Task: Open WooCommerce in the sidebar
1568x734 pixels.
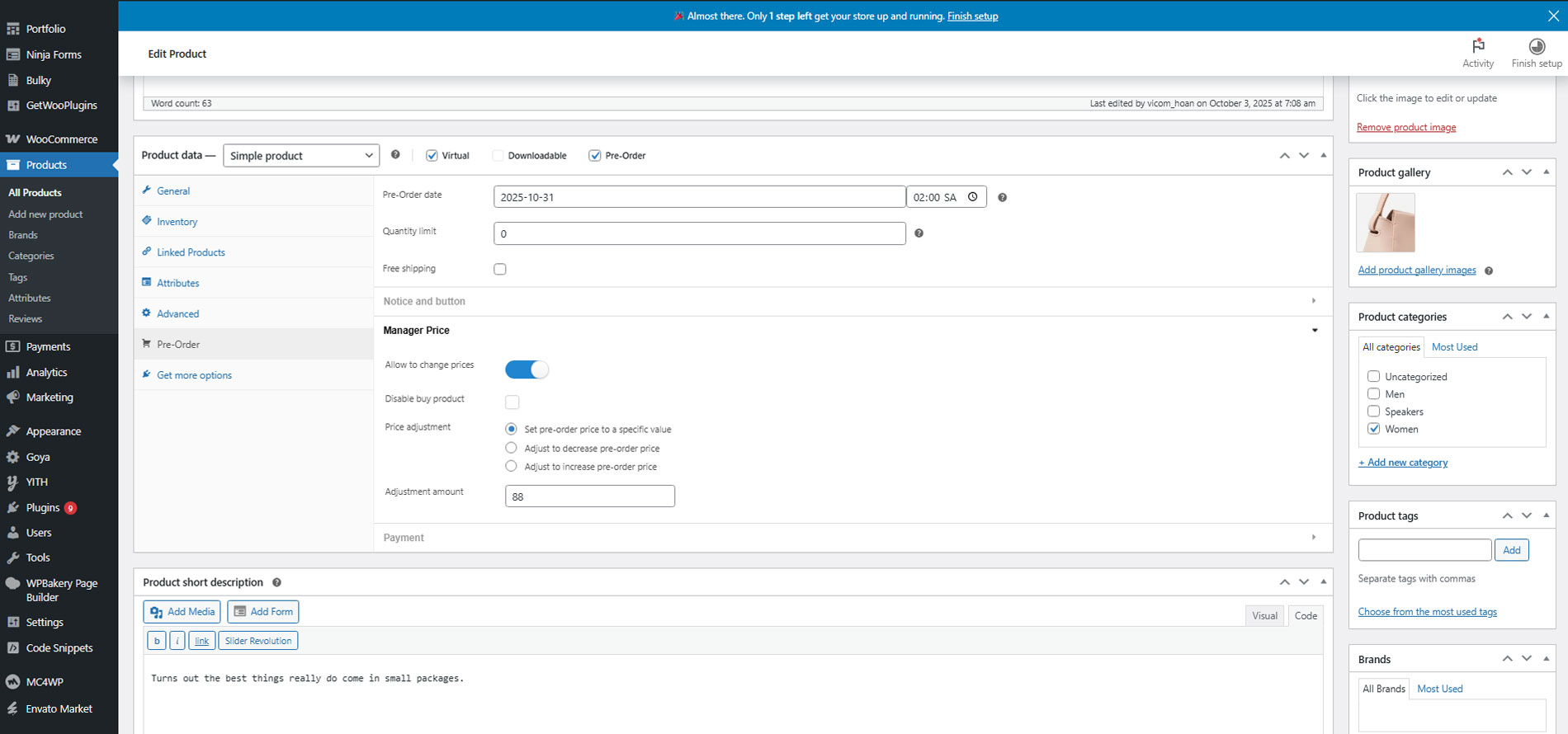Action: 61,139
